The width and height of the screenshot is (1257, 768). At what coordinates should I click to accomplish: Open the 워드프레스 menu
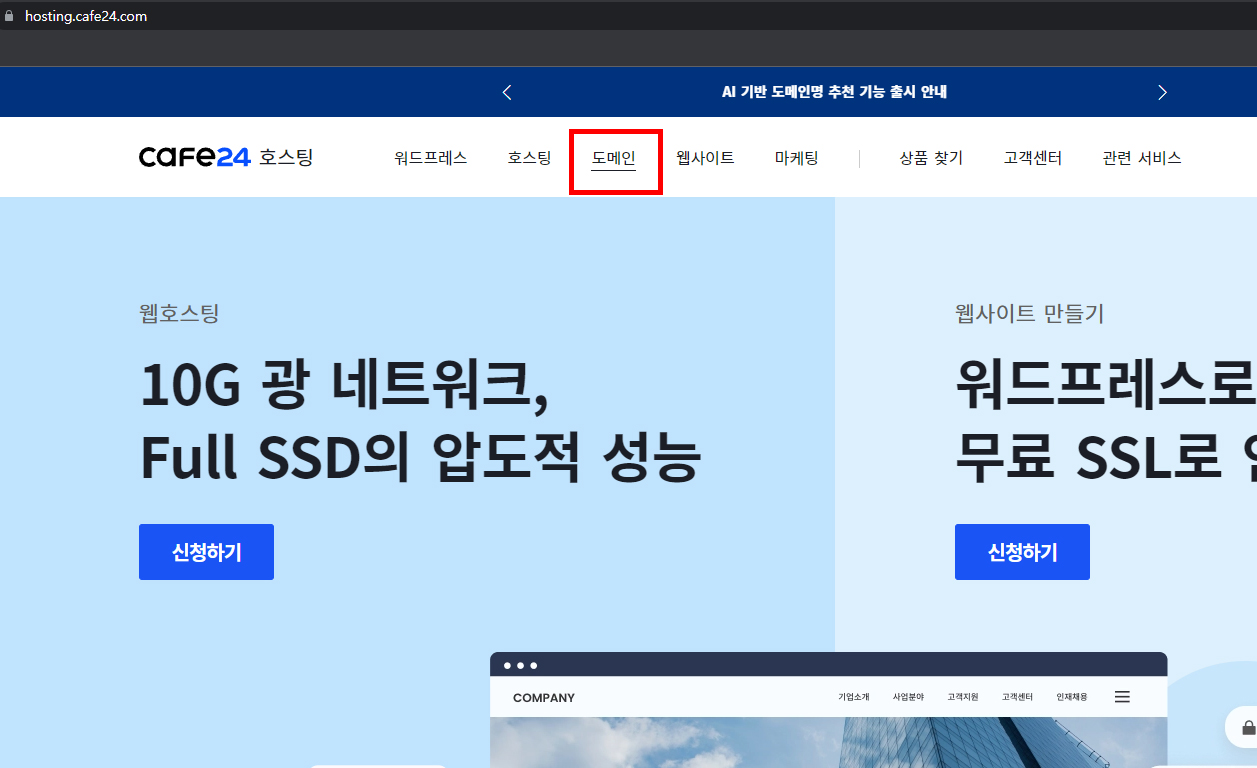click(431, 158)
